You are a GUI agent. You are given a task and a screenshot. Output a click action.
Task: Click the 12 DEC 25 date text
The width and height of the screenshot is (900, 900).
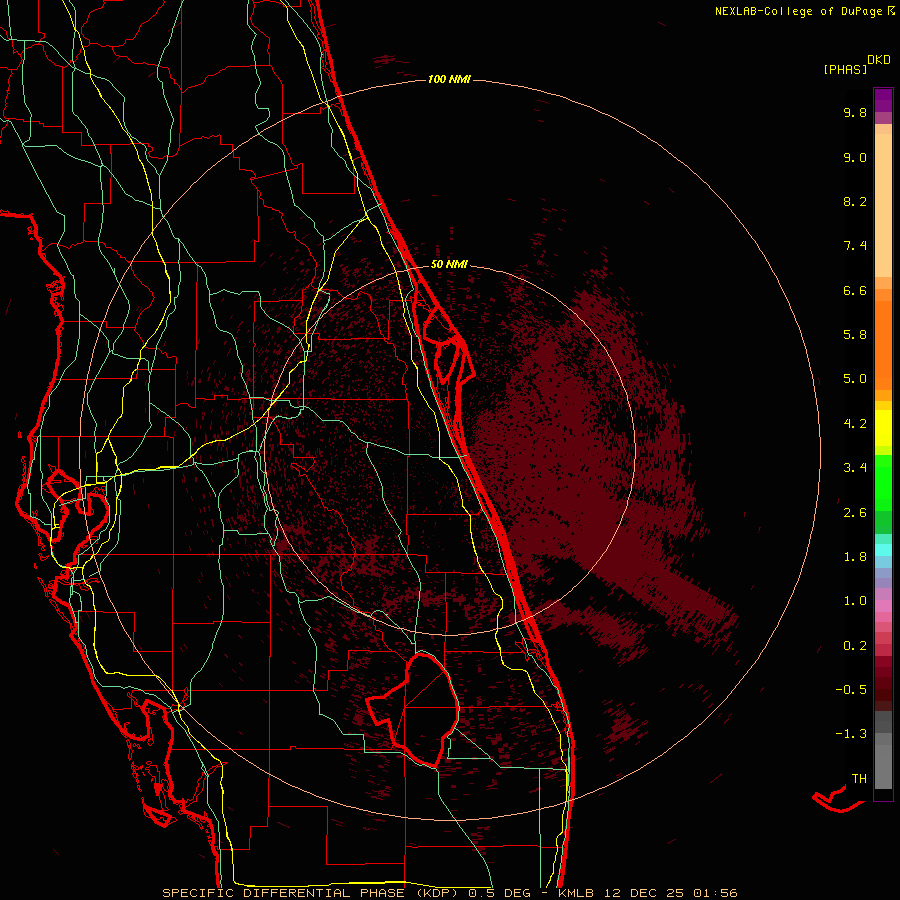(x=643, y=893)
